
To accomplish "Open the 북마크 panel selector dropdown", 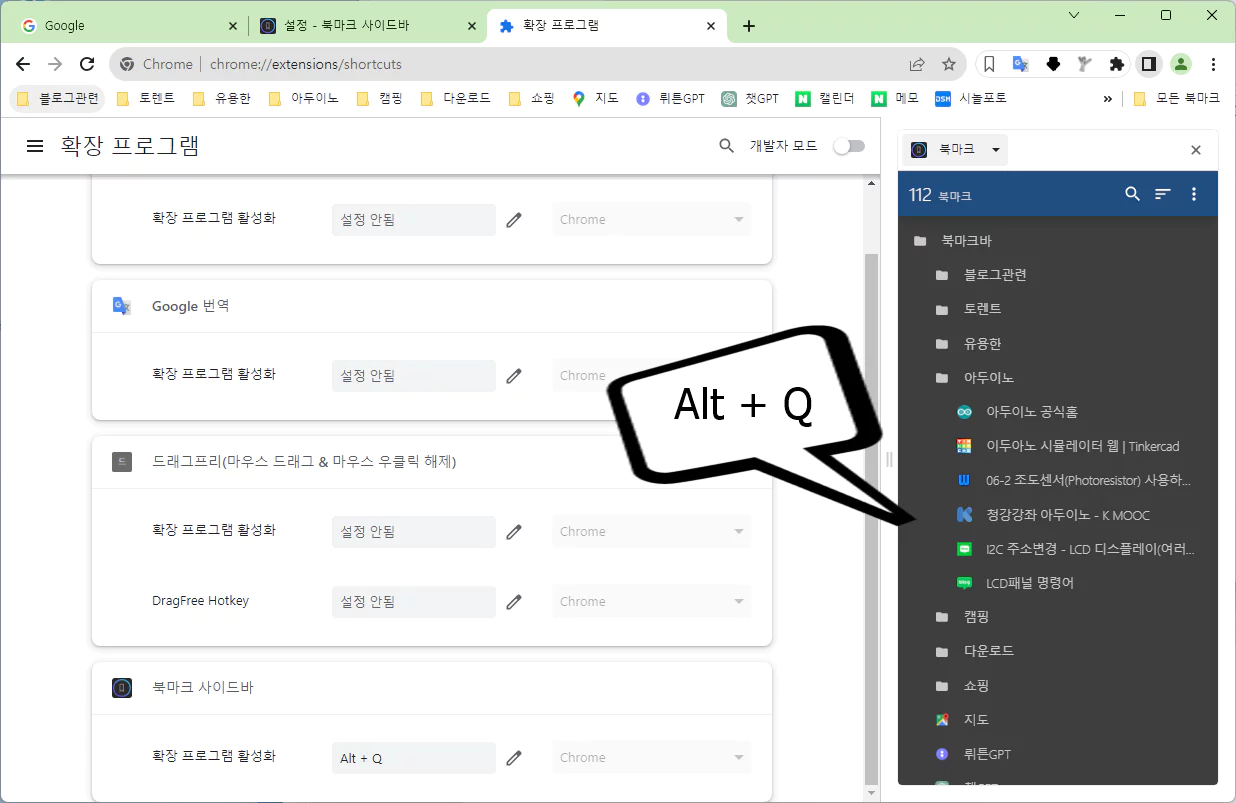I will (955, 150).
